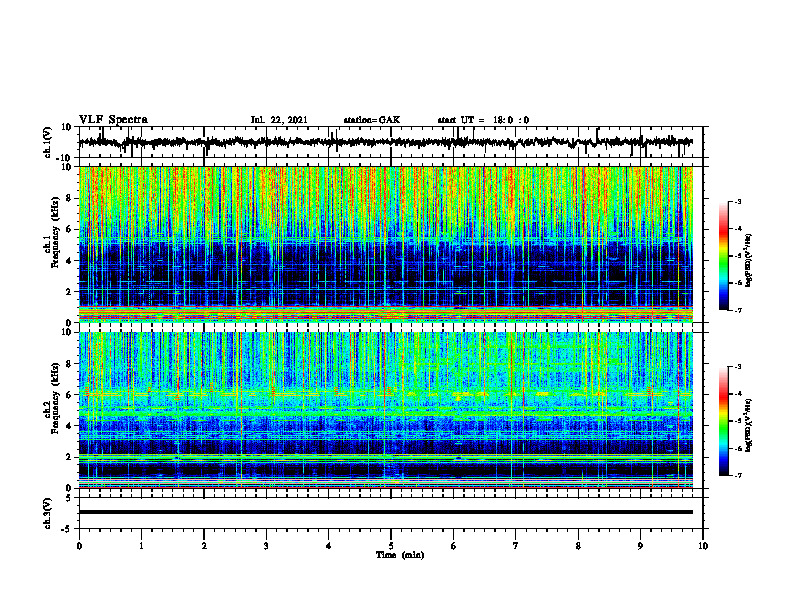Click time axis tick label '2'
The image size is (792, 612).
coord(204,546)
